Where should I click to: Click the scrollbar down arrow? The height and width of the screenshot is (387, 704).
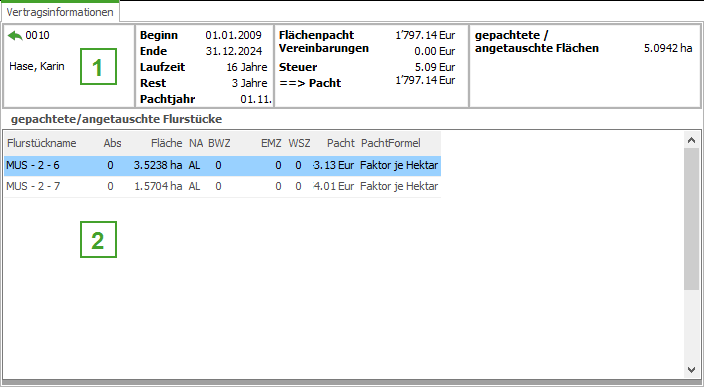pos(691,369)
